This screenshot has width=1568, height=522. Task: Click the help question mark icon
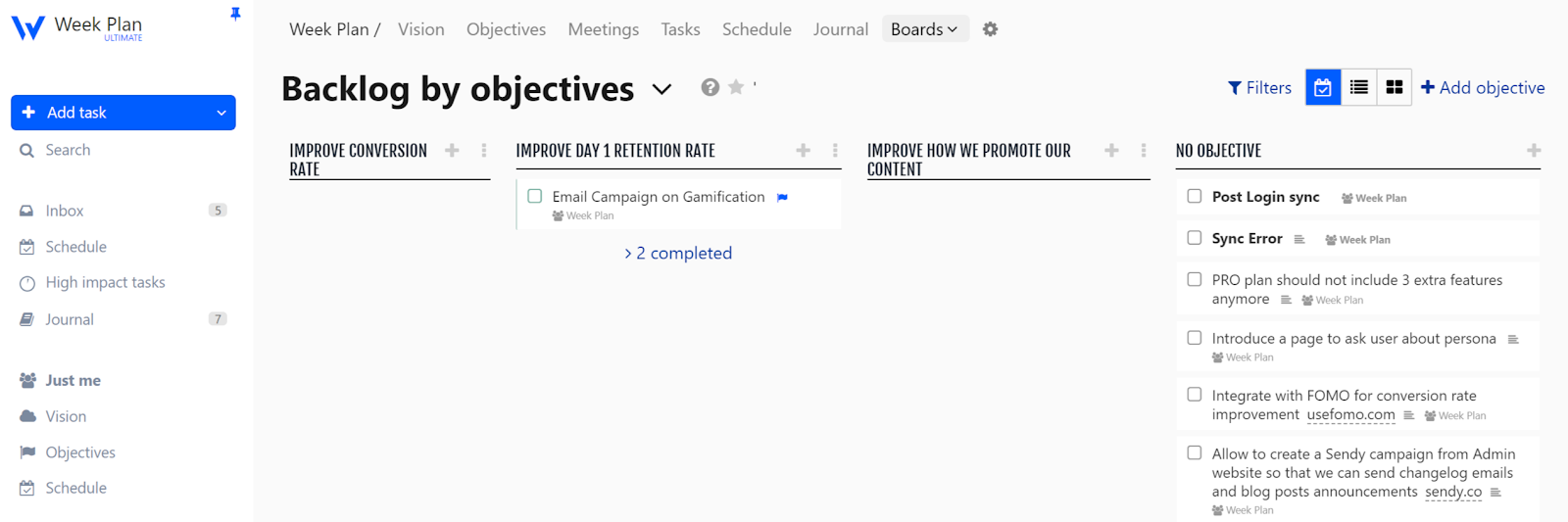(x=710, y=87)
